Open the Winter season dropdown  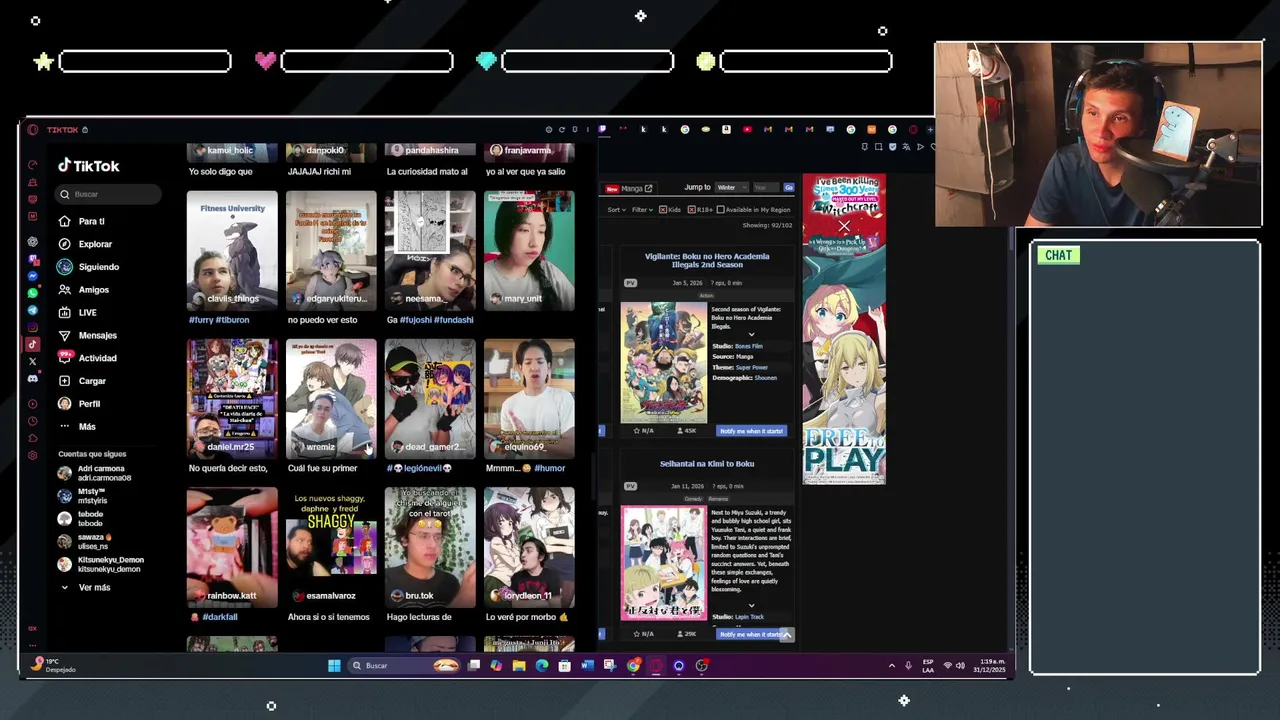tap(732, 187)
